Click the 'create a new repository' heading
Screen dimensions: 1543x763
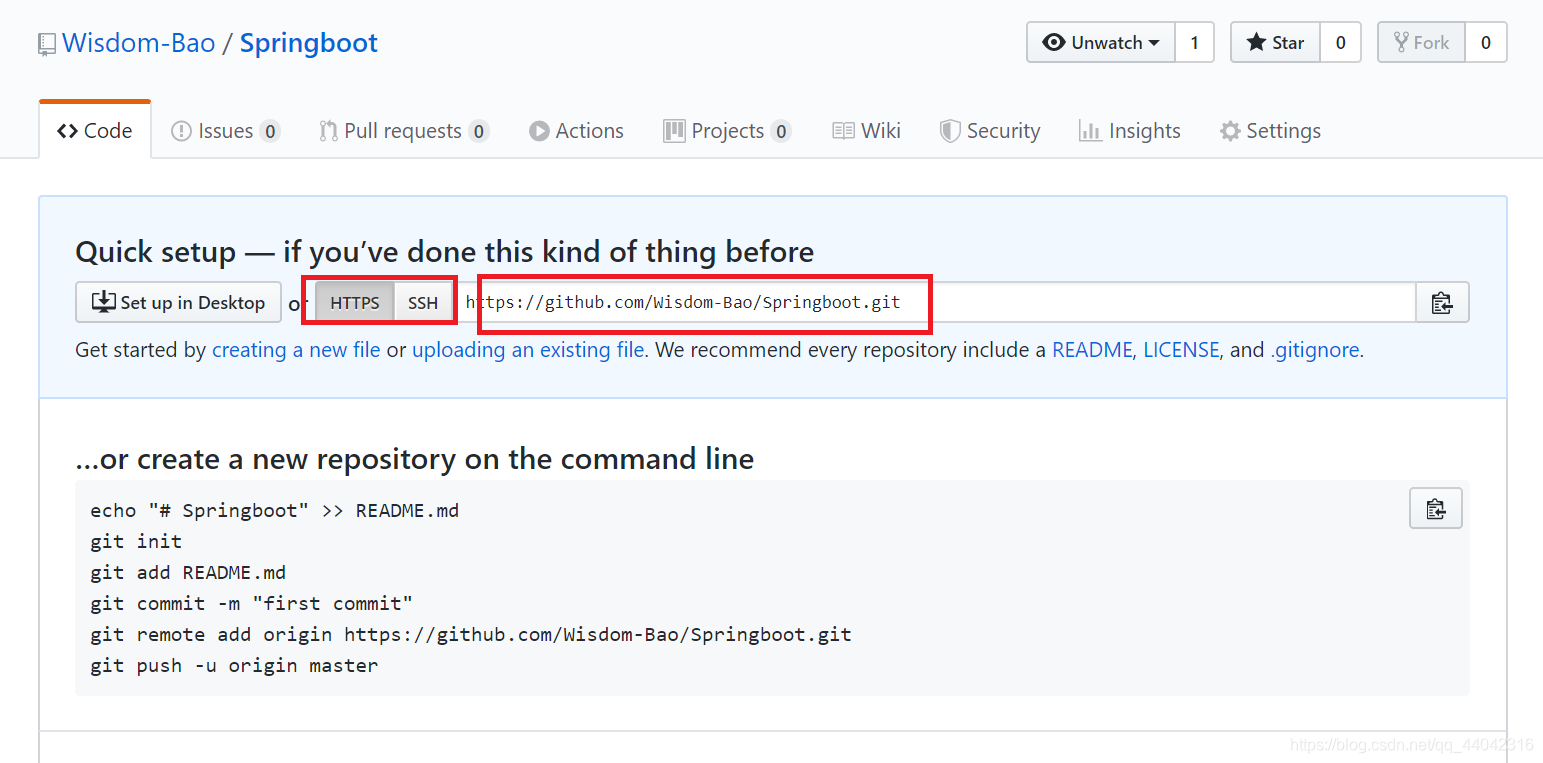(415, 459)
